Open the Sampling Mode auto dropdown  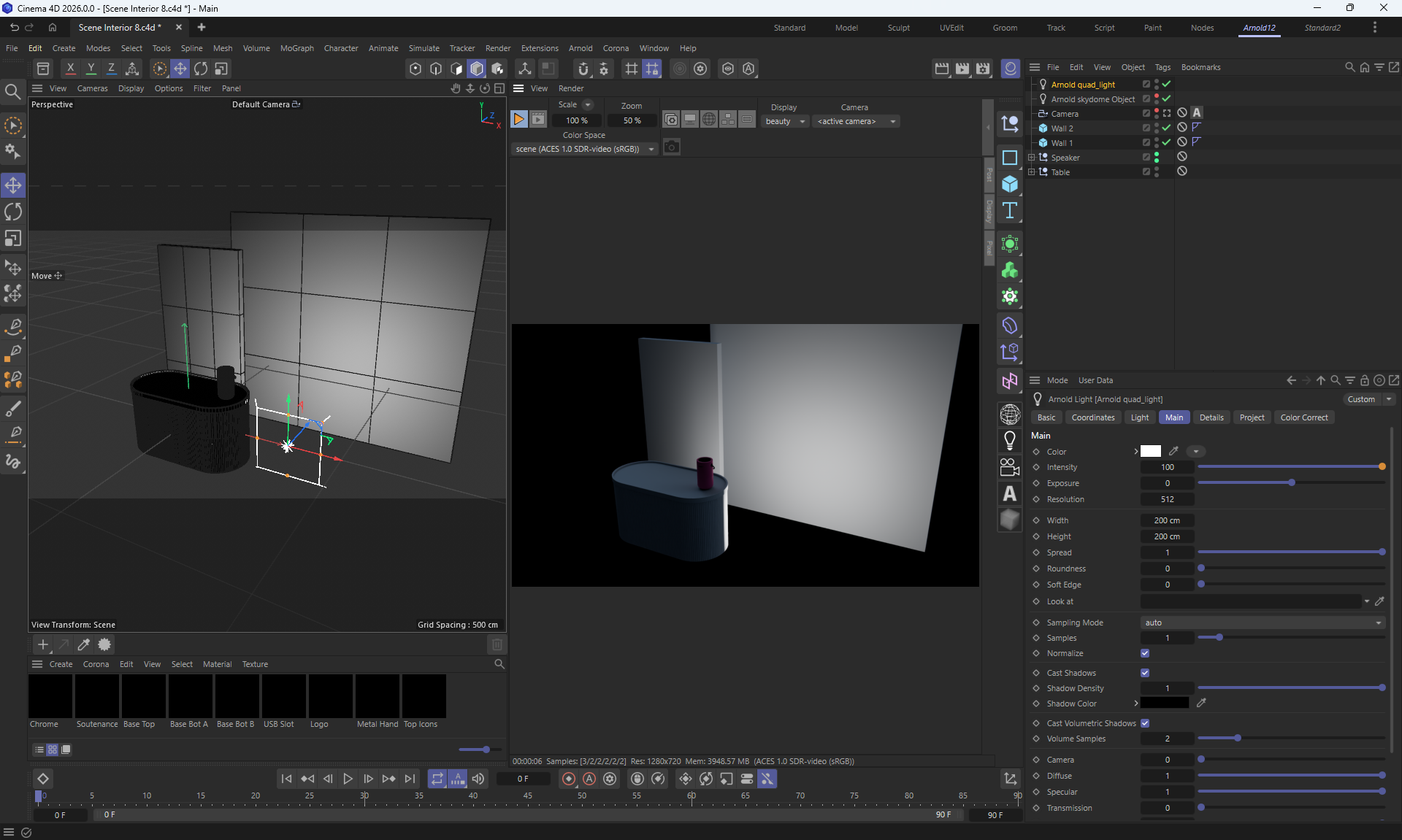pos(1263,623)
